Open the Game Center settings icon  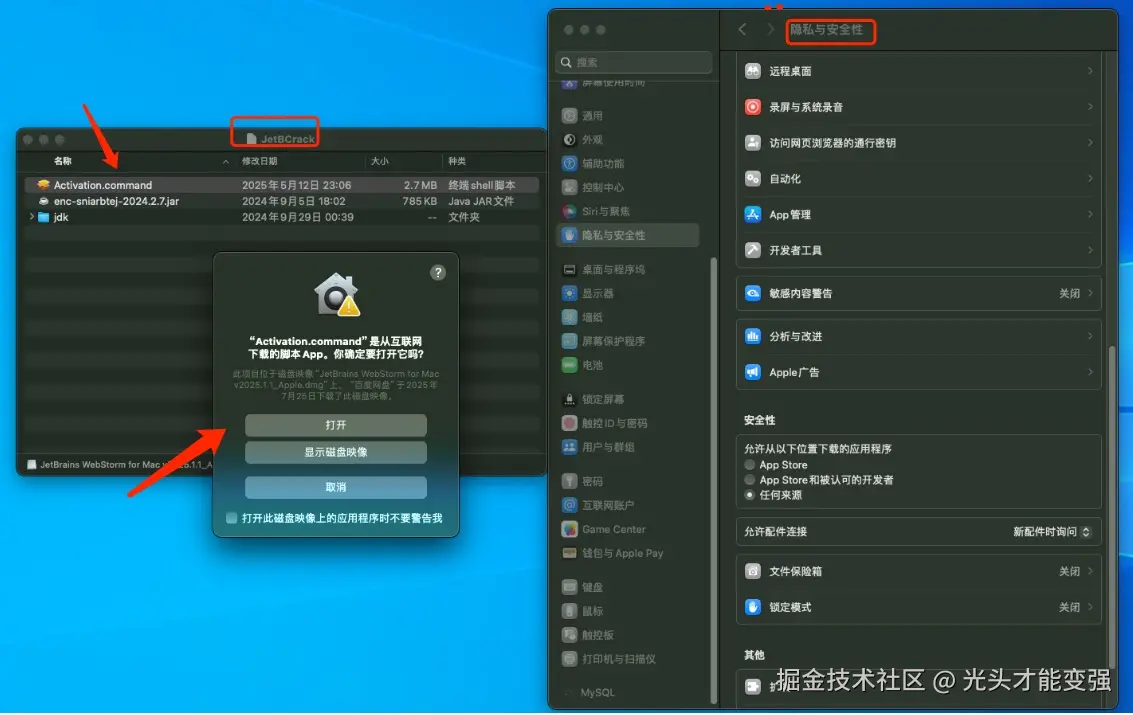point(569,529)
